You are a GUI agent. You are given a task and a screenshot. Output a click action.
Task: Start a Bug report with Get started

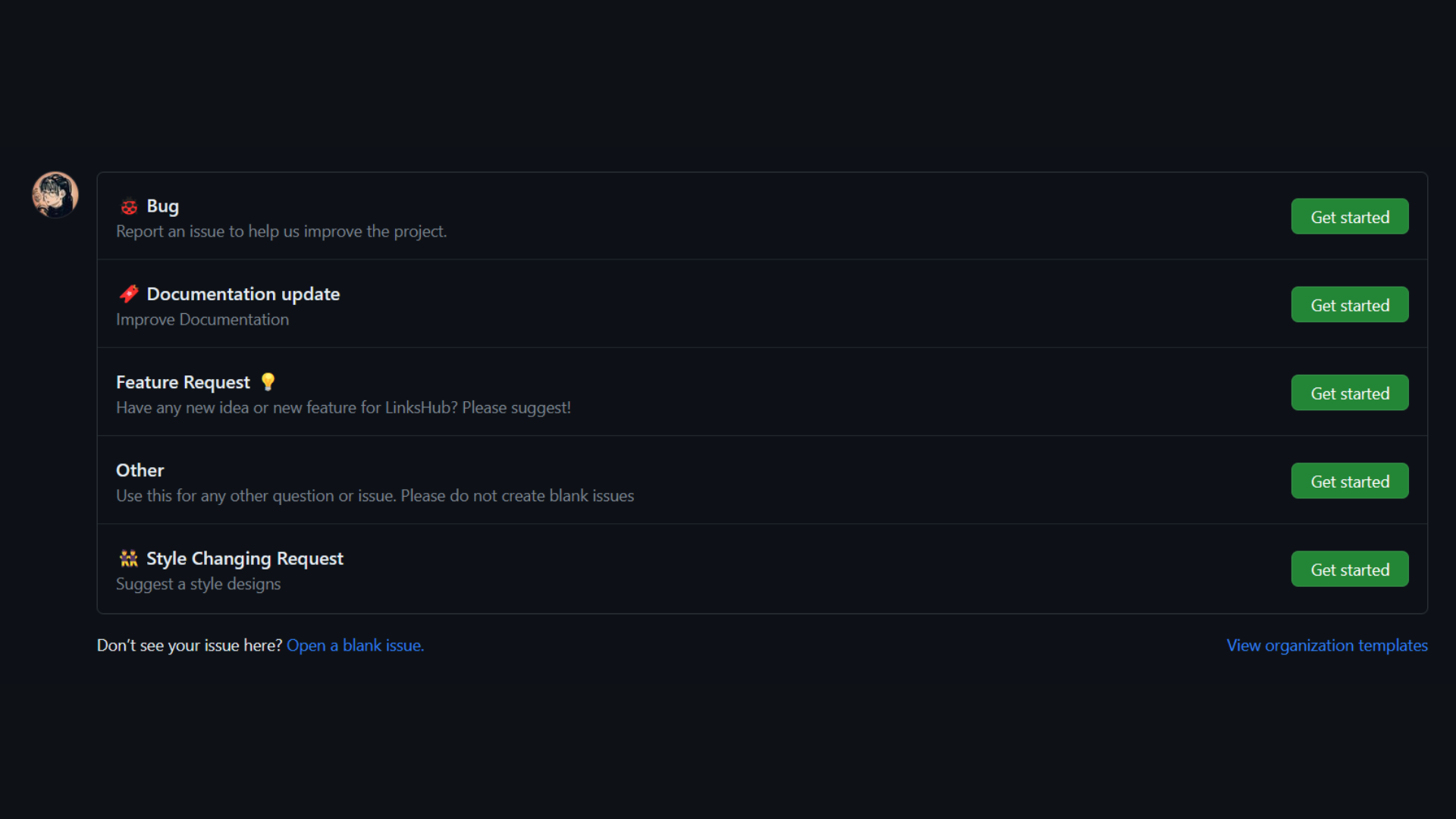coord(1350,217)
